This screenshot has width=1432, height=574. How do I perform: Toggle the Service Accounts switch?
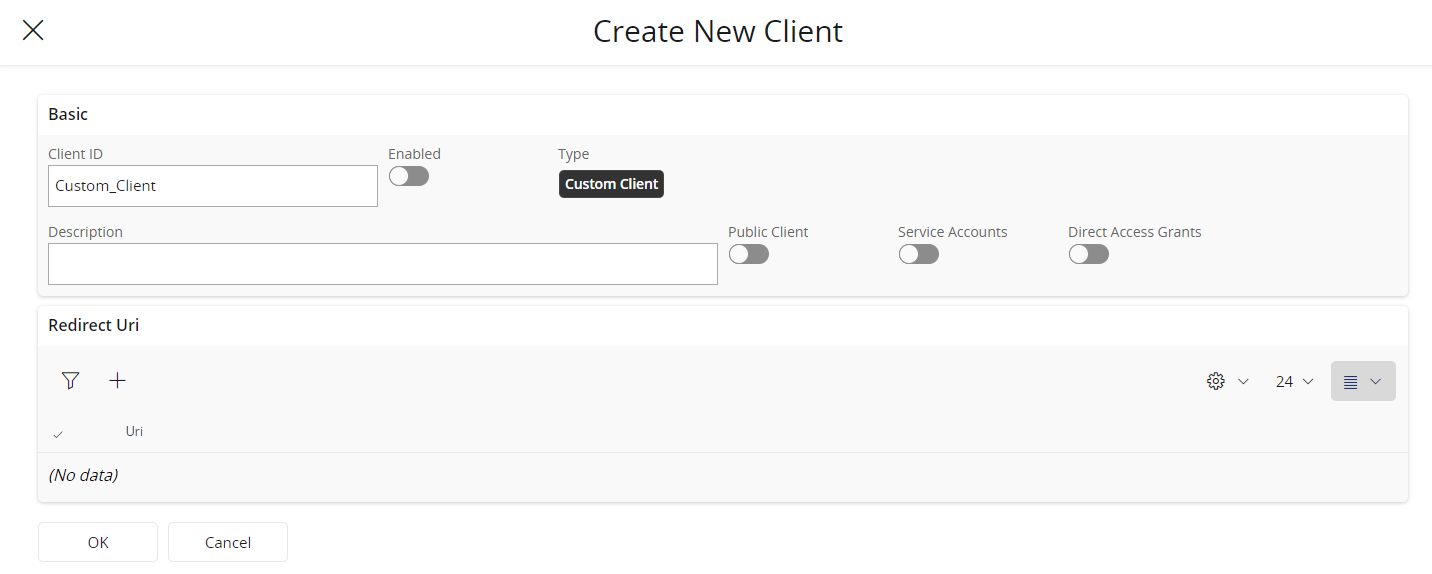click(919, 254)
